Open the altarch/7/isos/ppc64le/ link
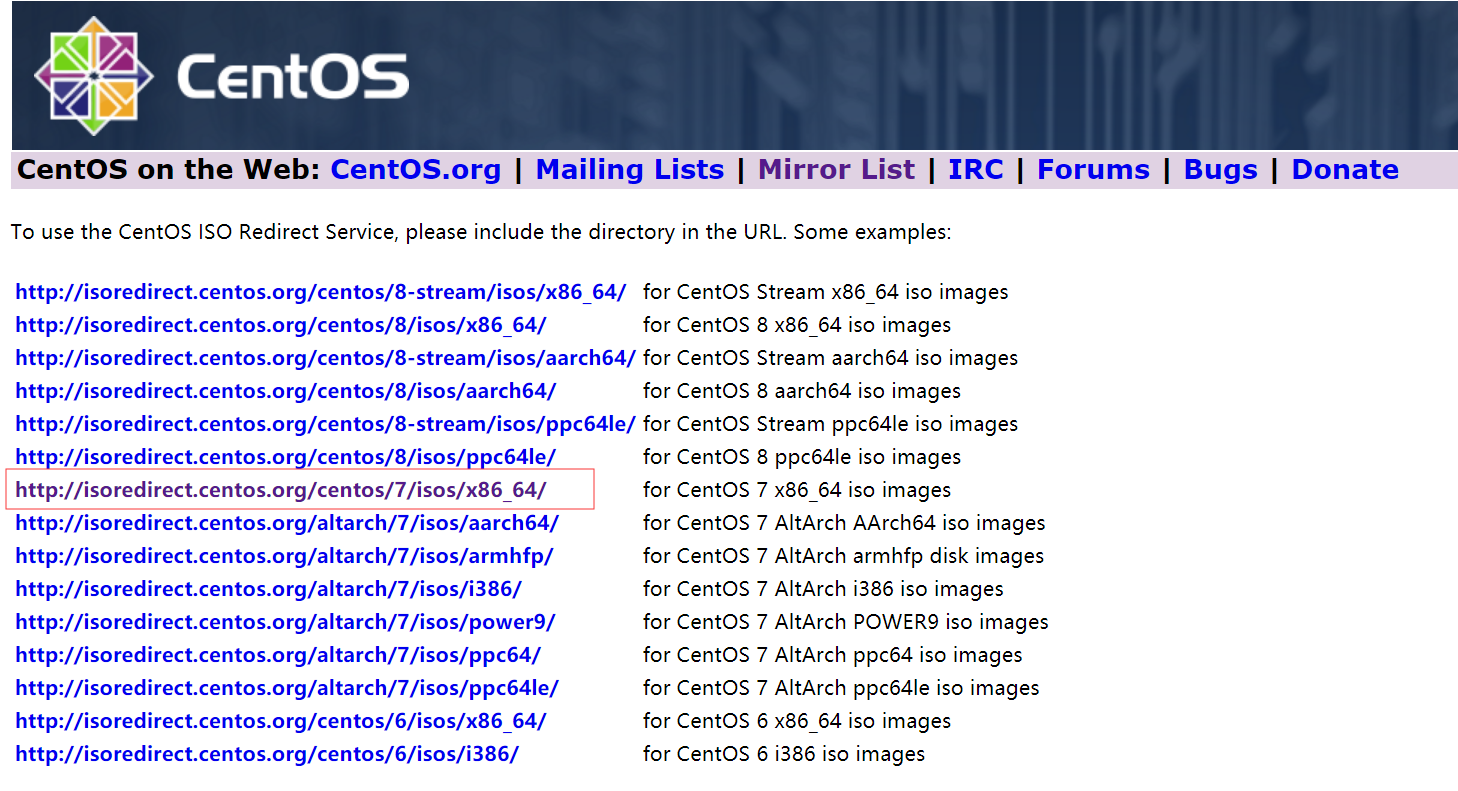This screenshot has height=791, width=1458. [x=287, y=688]
